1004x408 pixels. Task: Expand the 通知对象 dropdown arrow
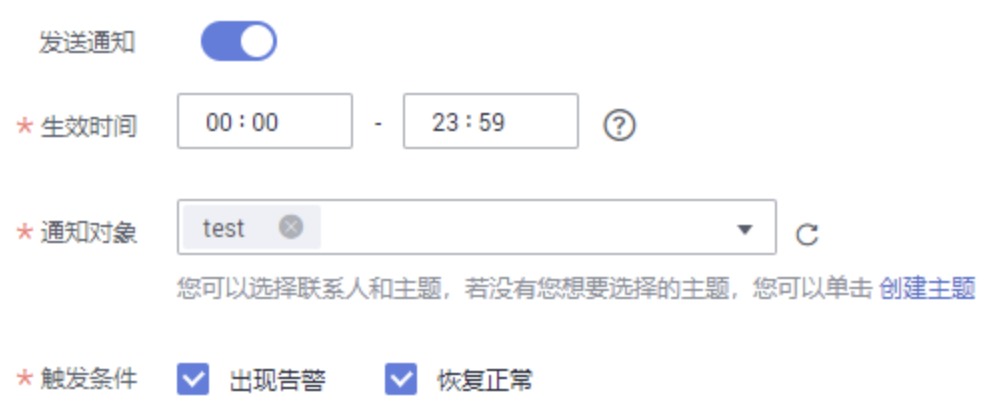(744, 229)
